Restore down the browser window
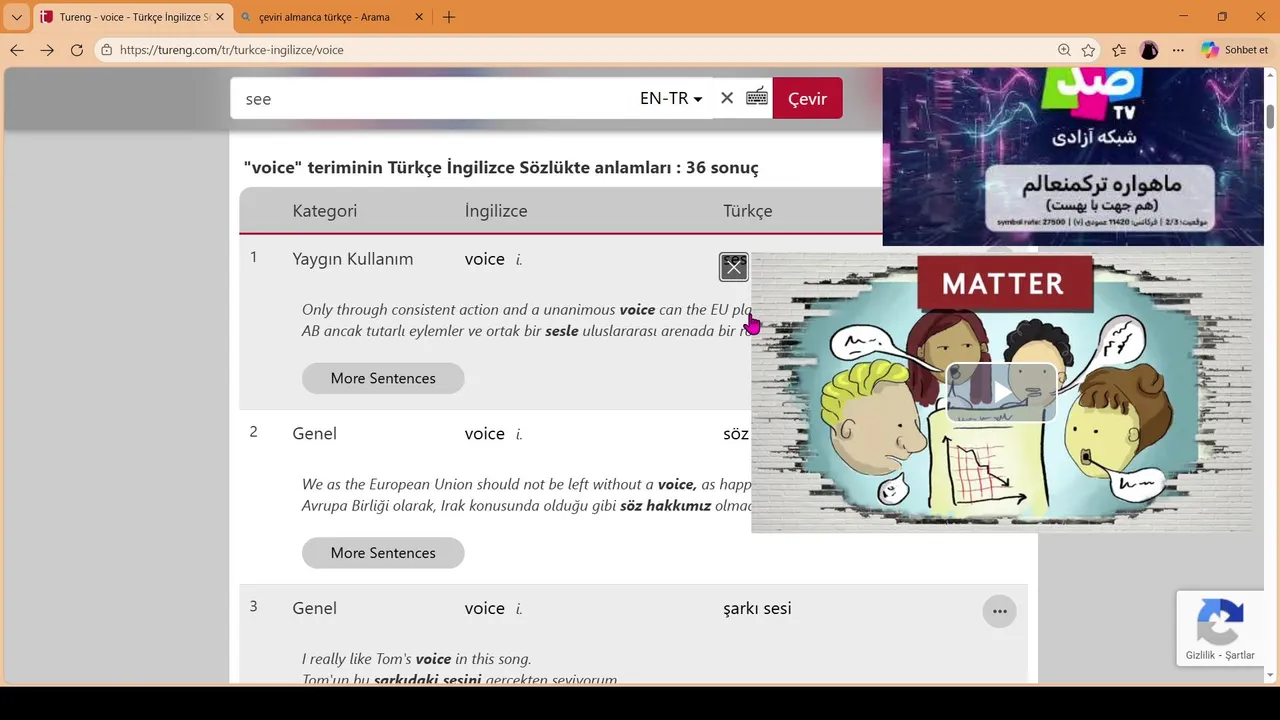1280x720 pixels. tap(1222, 17)
